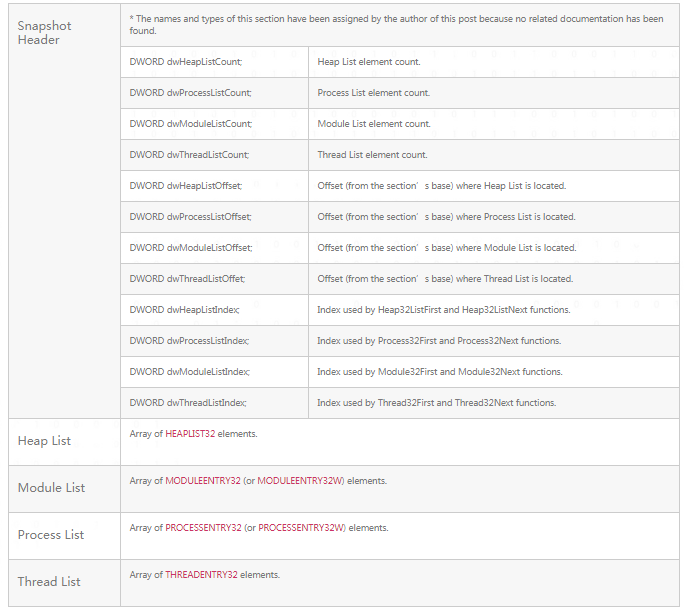This screenshot has width=688, height=613.
Task: Select the Module List row label
Action: [51, 488]
